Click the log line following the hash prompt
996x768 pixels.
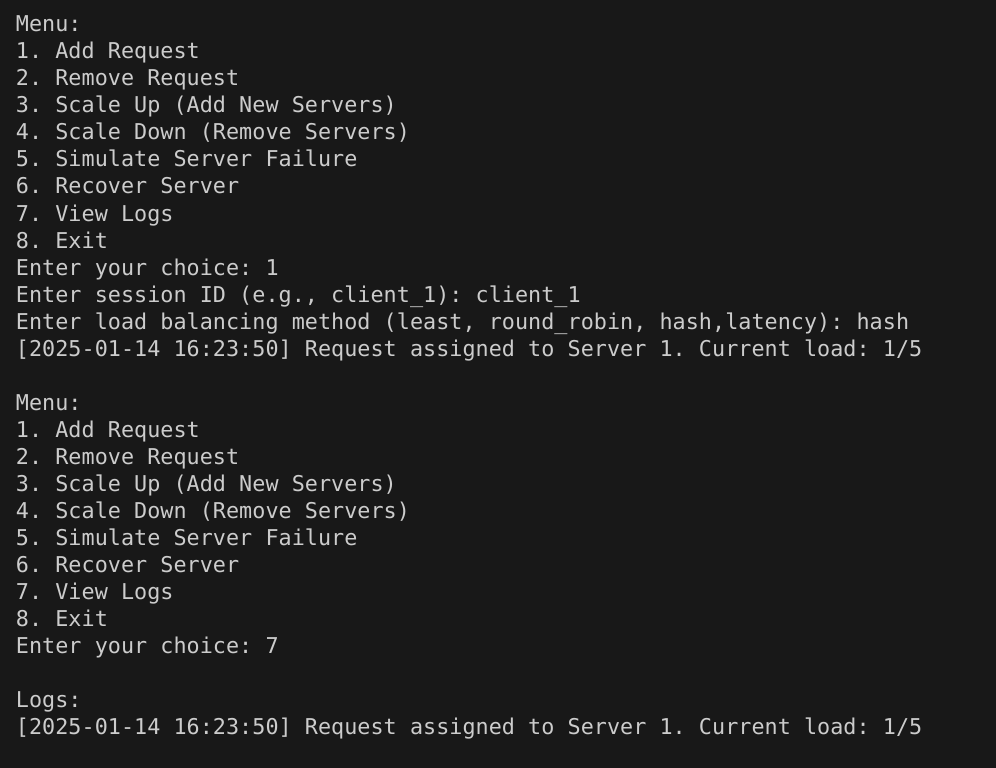coord(469,349)
